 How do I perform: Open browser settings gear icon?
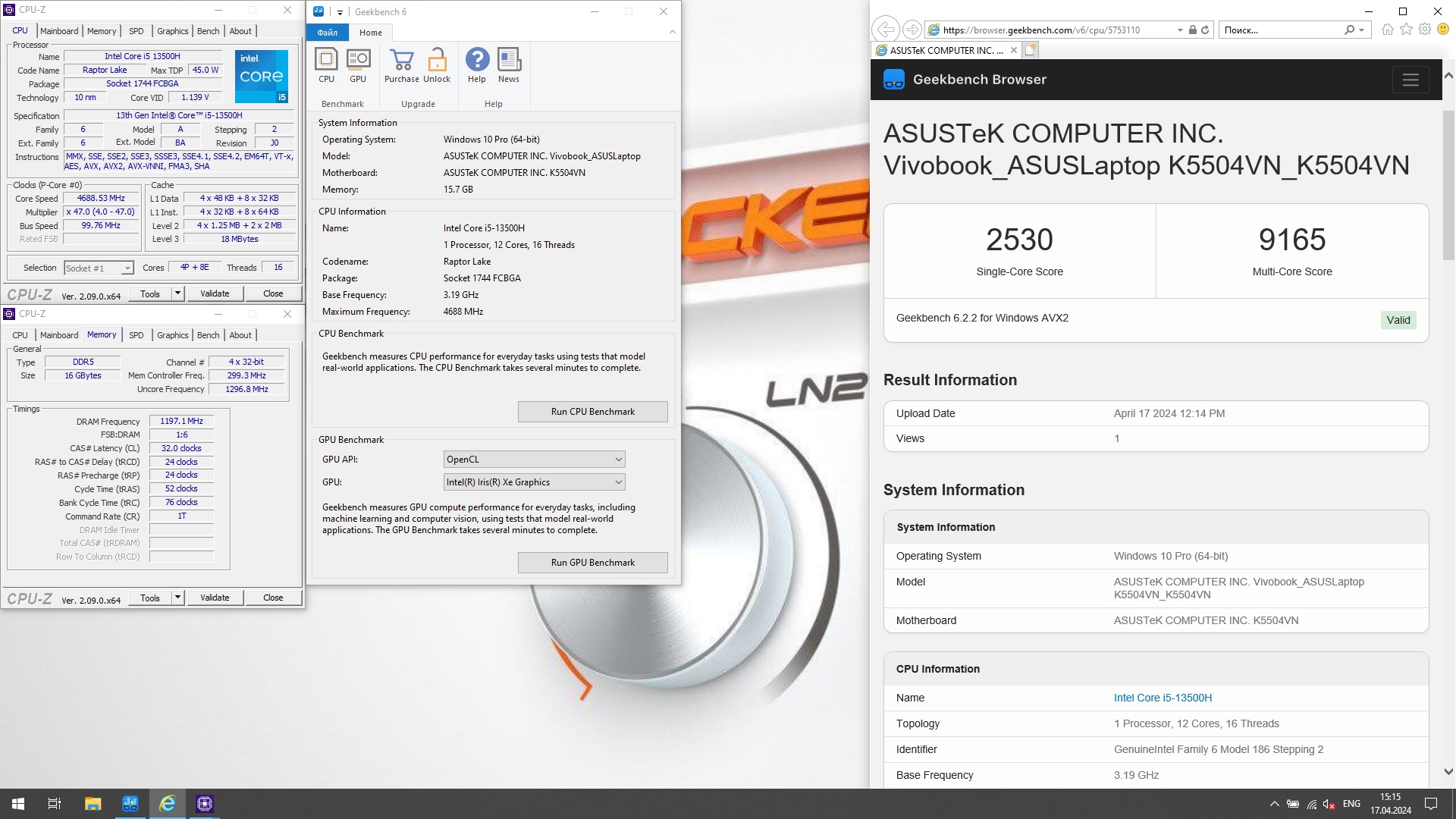click(x=1425, y=29)
